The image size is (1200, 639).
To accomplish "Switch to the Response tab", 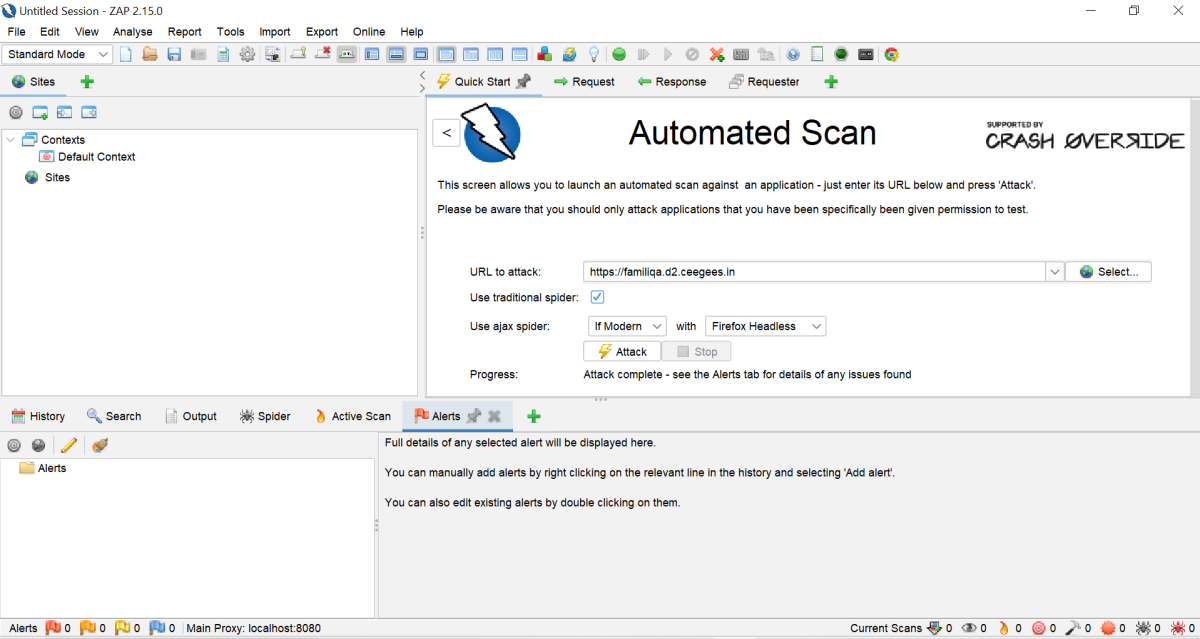I will click(671, 82).
